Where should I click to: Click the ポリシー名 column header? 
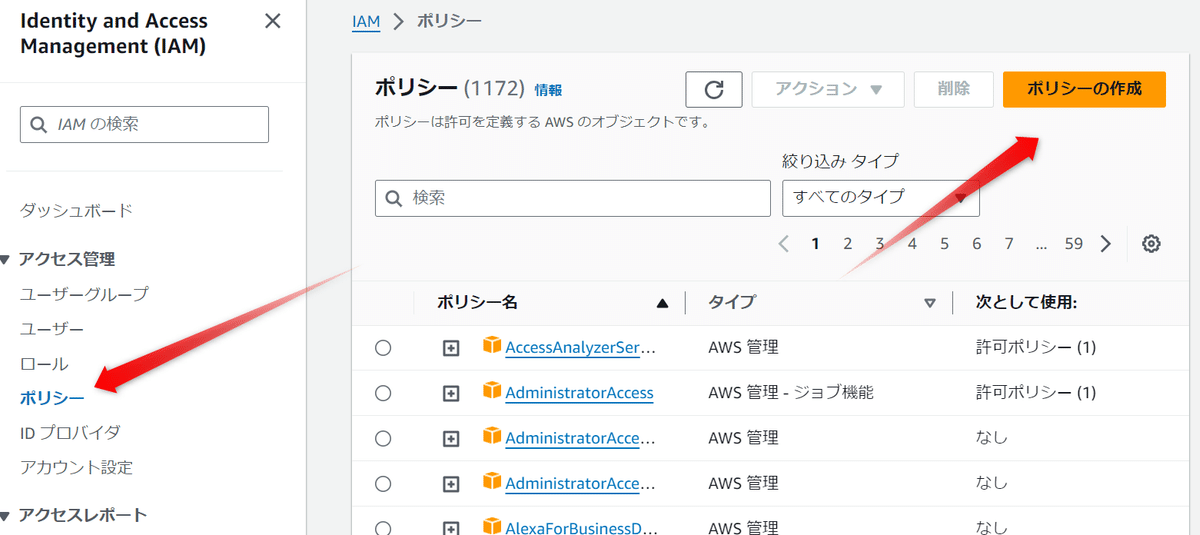[478, 303]
